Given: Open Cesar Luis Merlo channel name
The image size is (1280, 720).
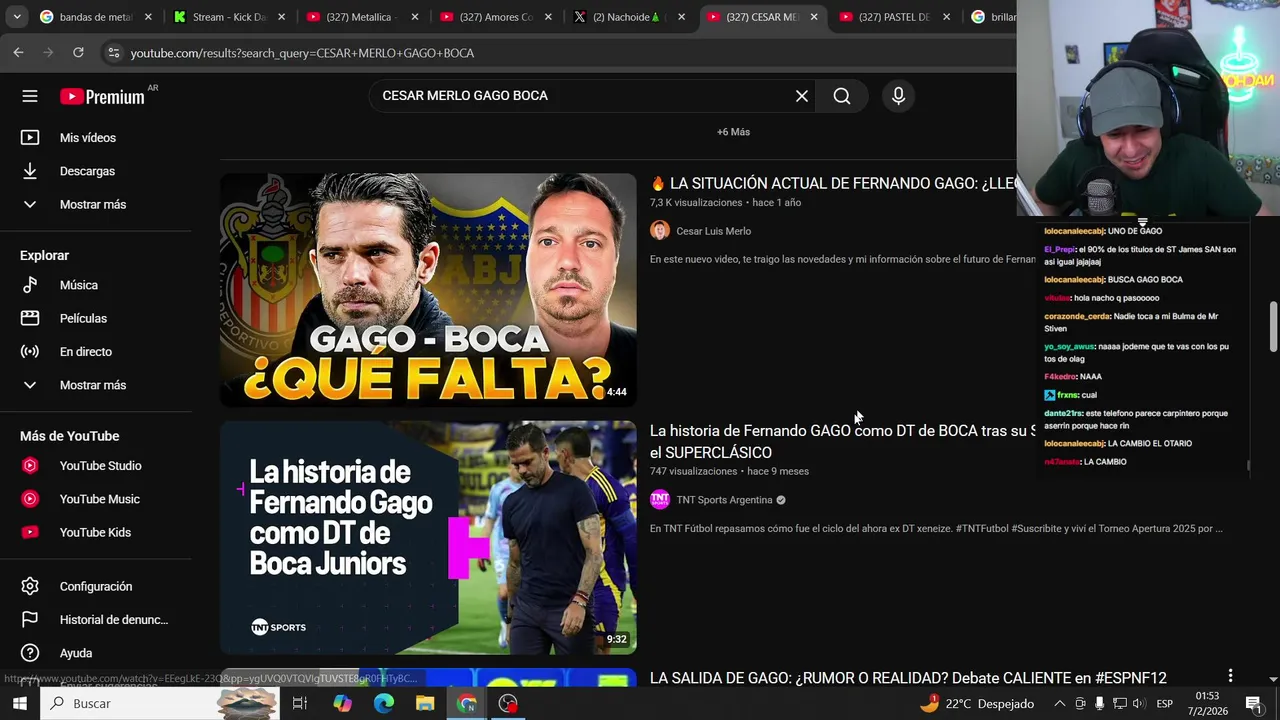Looking at the screenshot, I should pos(713,231).
